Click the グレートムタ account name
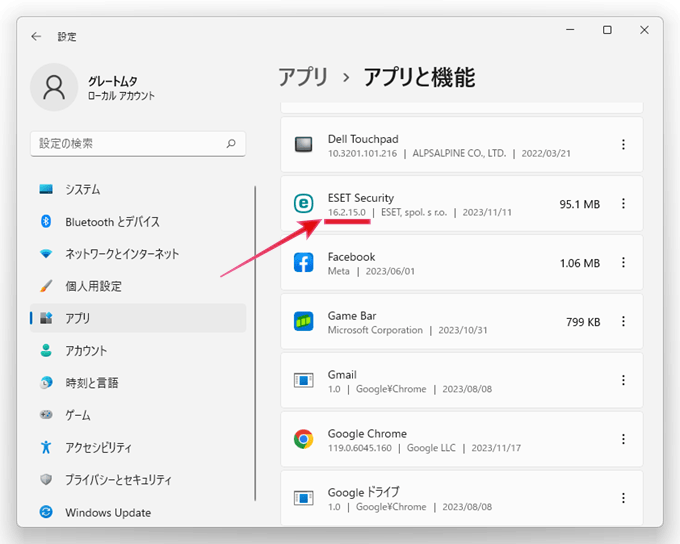Image resolution: width=680 pixels, height=544 pixels. click(113, 81)
